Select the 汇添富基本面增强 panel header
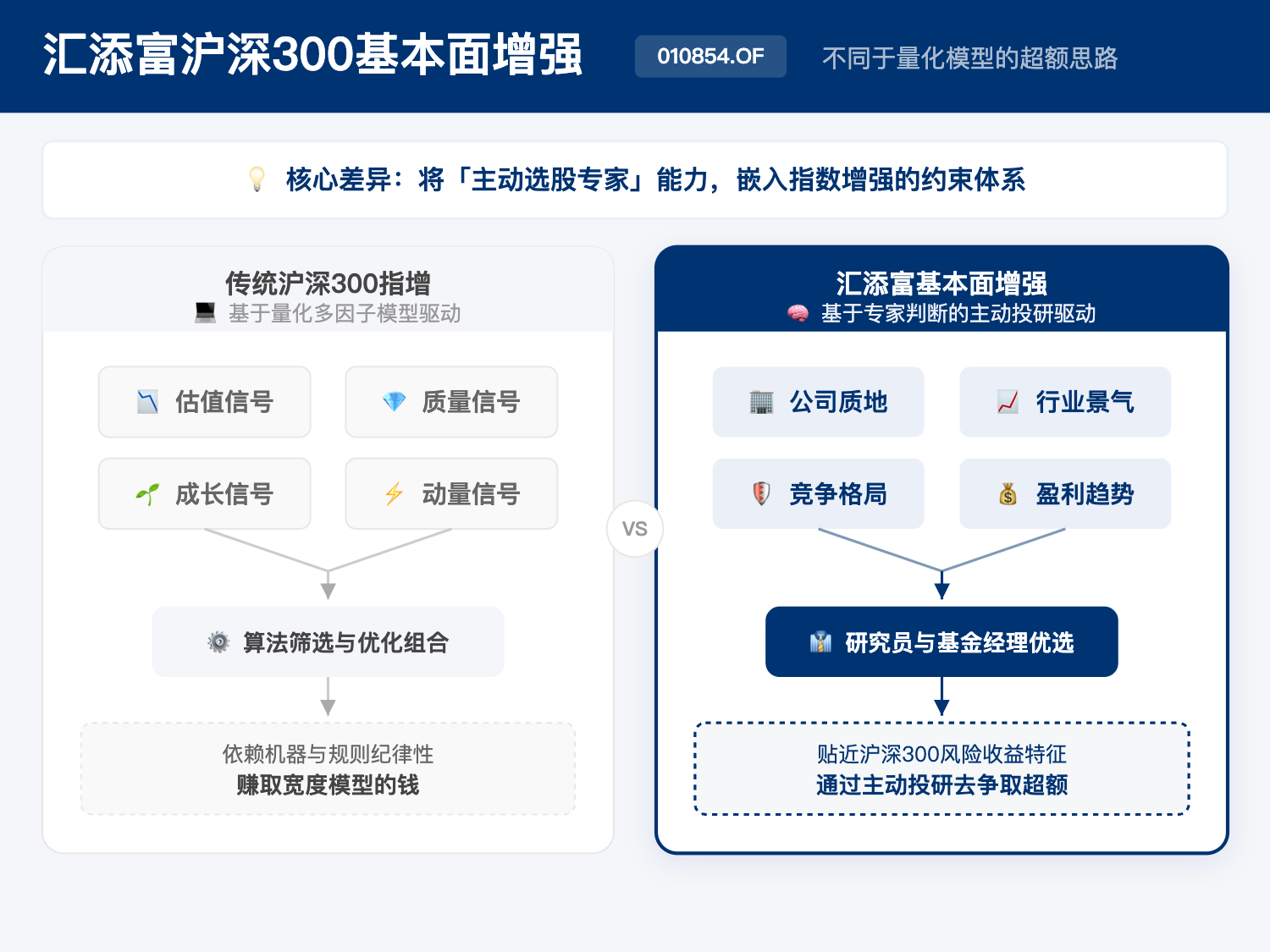Image resolution: width=1270 pixels, height=952 pixels. pos(941,290)
